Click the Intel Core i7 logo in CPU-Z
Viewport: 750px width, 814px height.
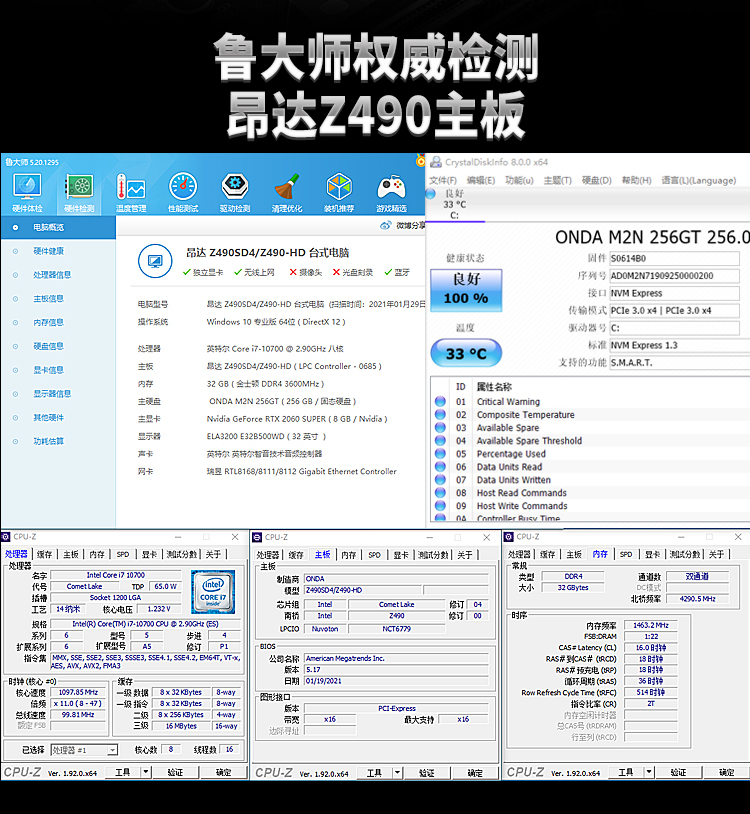[213, 592]
